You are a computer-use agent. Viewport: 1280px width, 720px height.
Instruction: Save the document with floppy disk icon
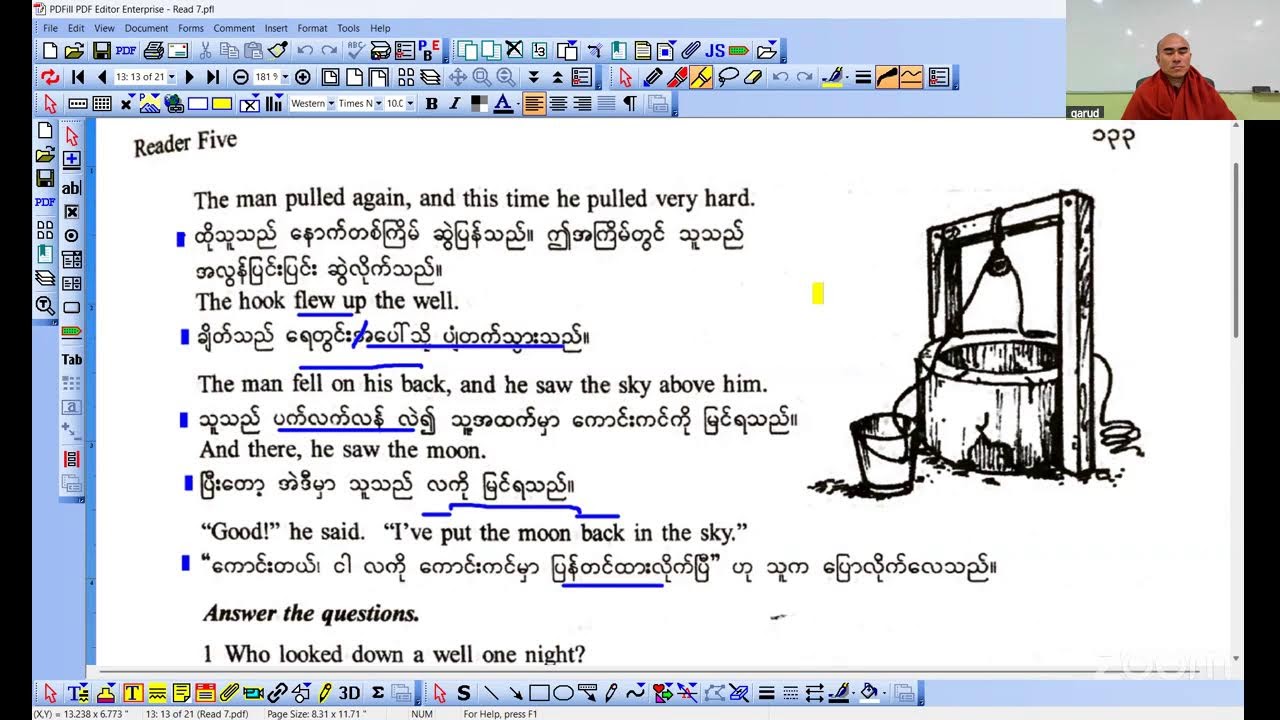pyautogui.click(x=102, y=50)
